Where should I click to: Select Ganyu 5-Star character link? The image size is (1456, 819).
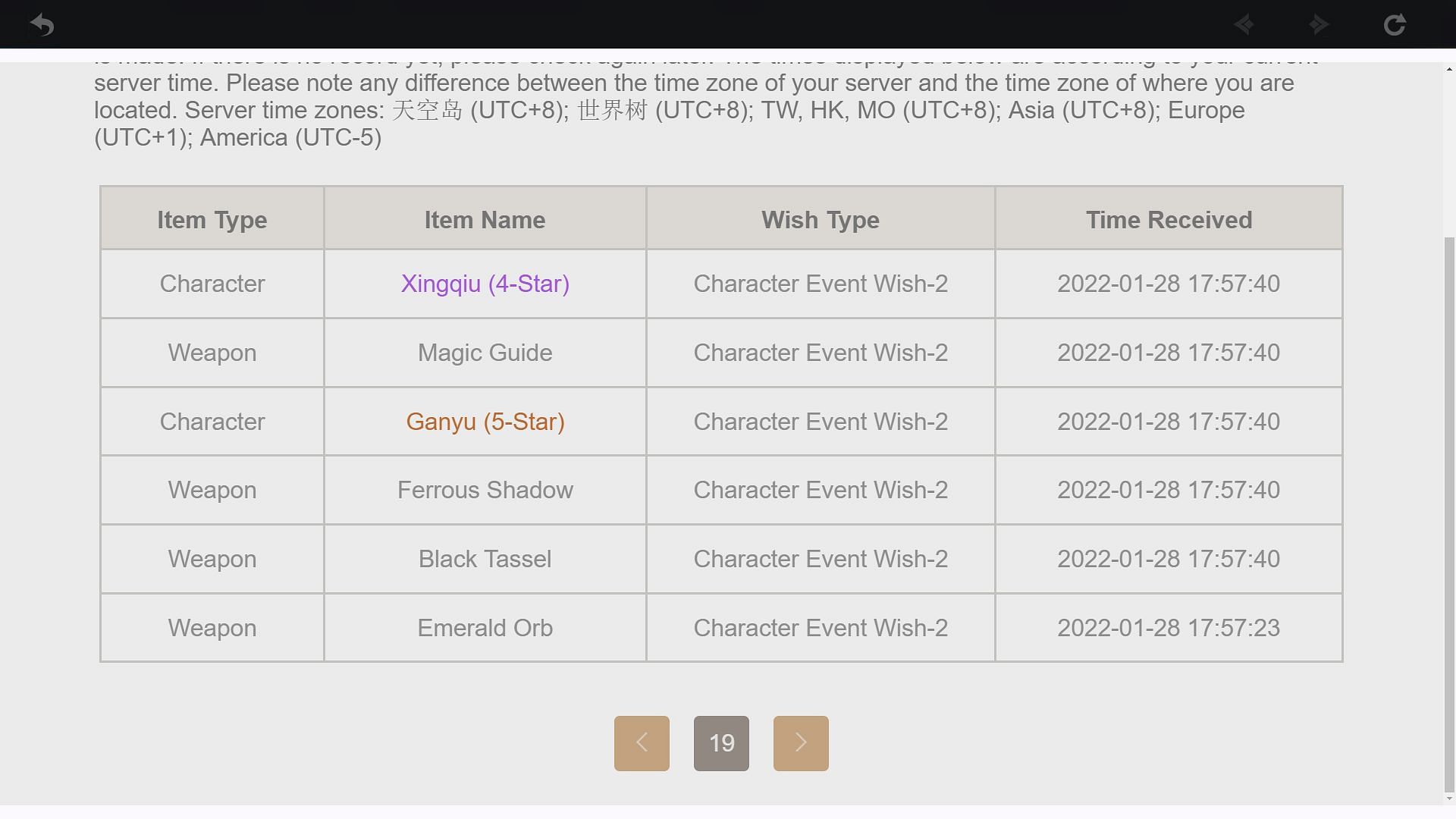pos(485,421)
